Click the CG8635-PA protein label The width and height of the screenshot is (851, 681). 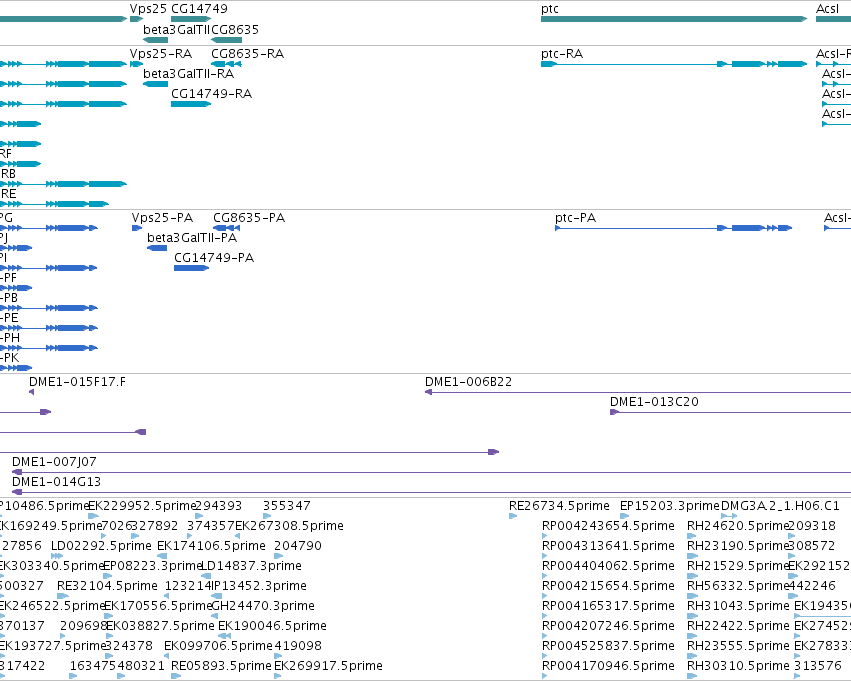249,218
